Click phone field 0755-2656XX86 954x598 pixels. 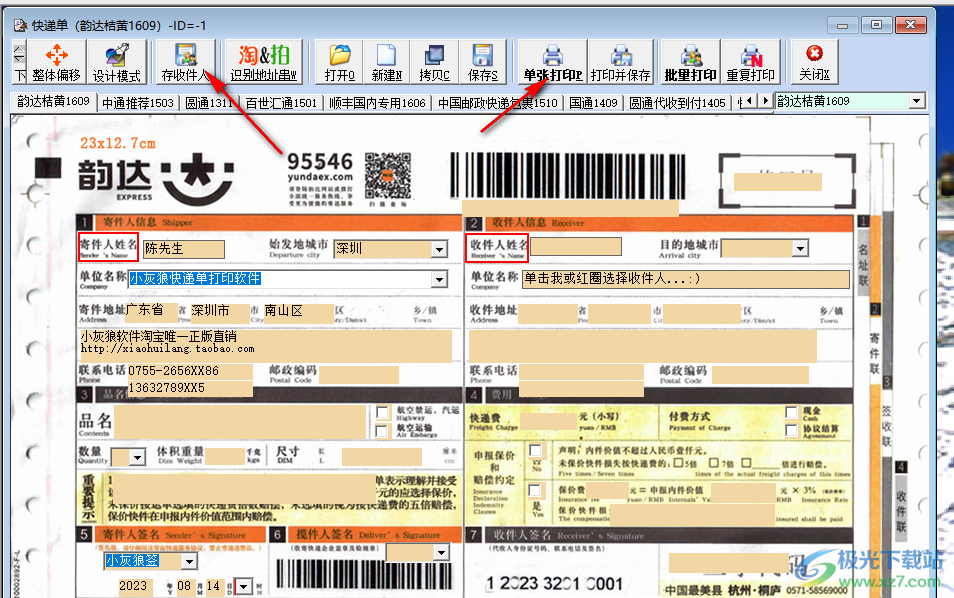click(x=190, y=371)
